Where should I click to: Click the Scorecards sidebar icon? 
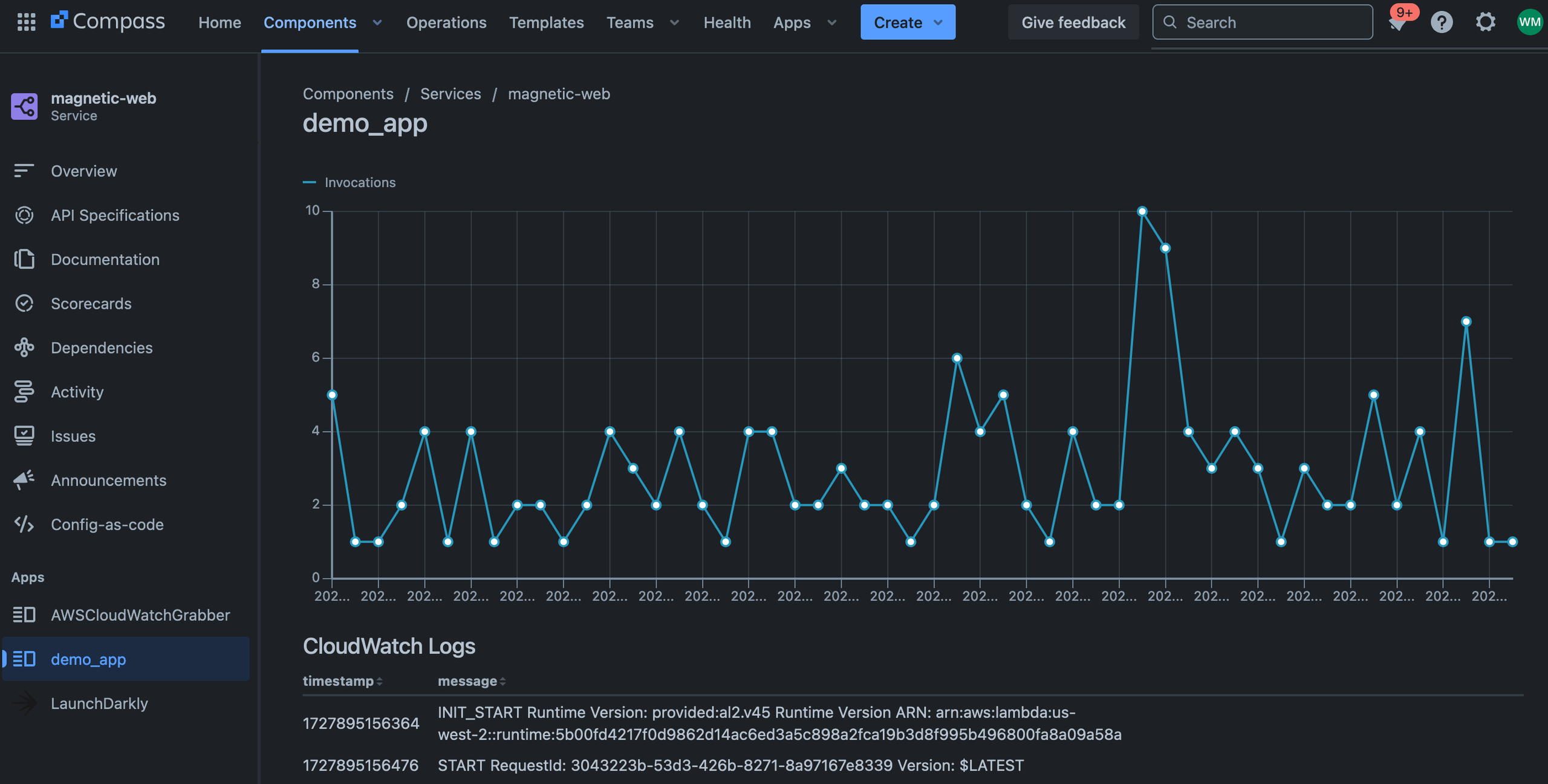[24, 303]
